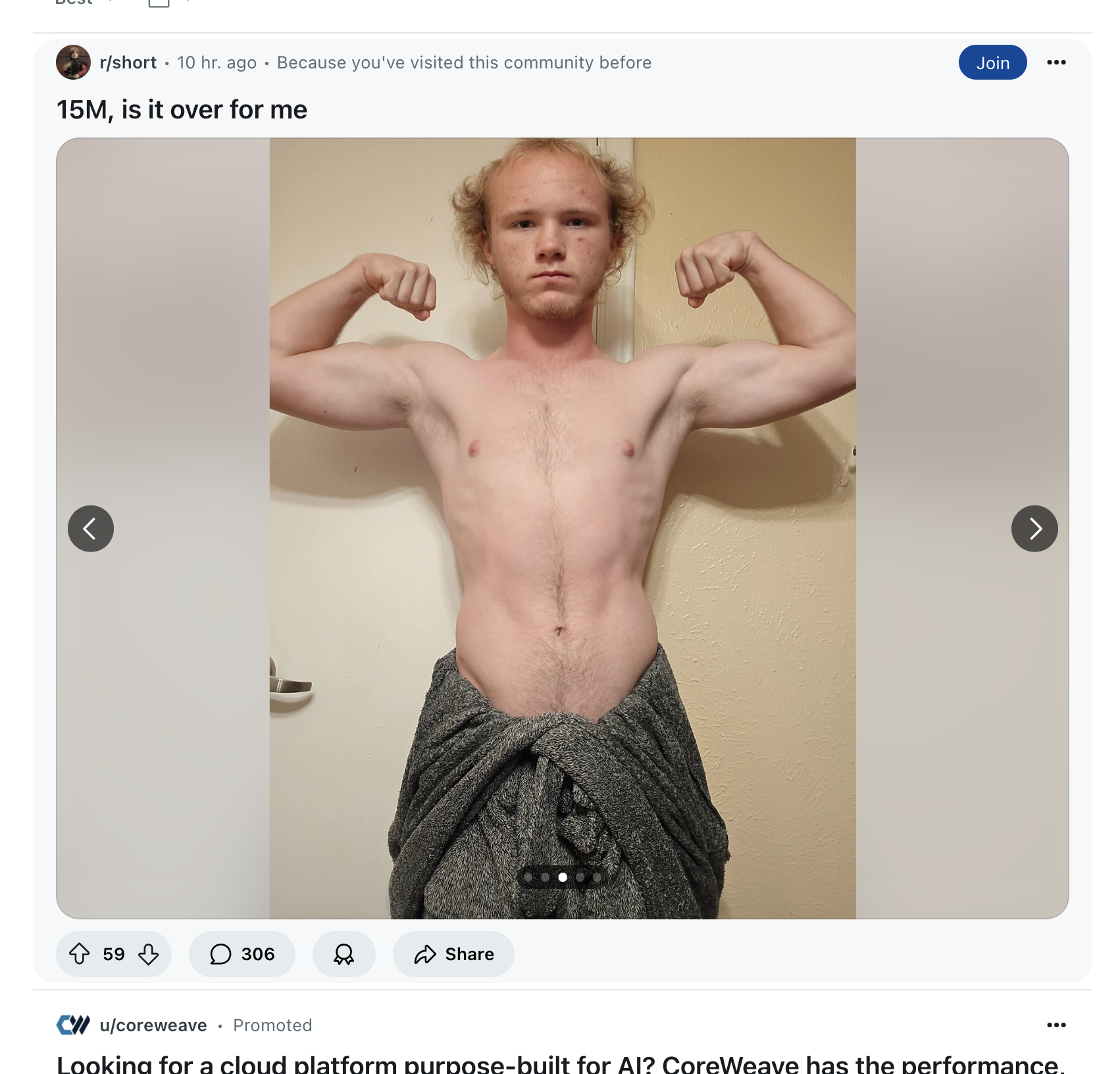Visit the u/coreweave profile link
Image resolution: width=1120 pixels, height=1074 pixels.
pos(153,1025)
